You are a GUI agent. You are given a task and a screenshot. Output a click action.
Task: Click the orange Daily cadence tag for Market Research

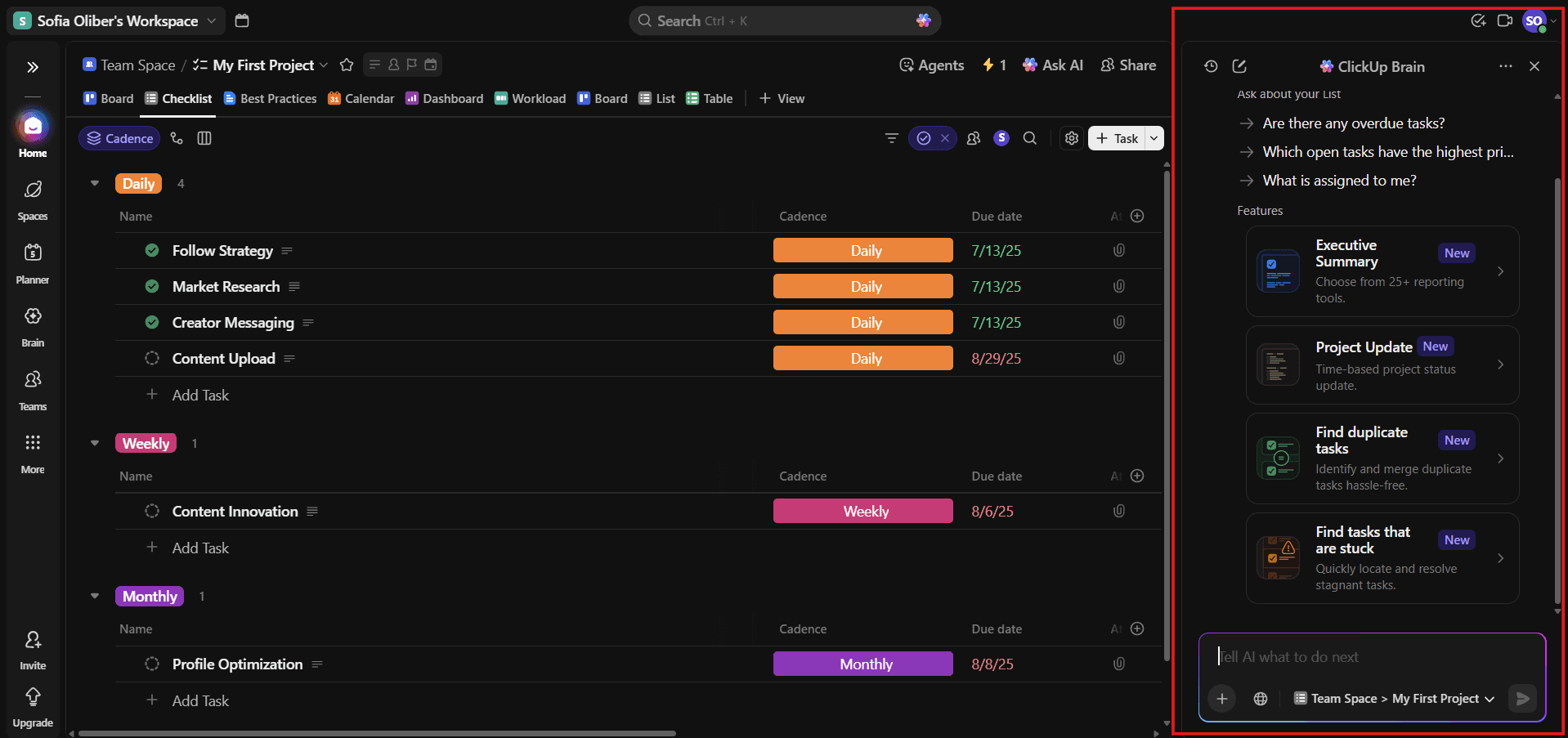tap(863, 287)
